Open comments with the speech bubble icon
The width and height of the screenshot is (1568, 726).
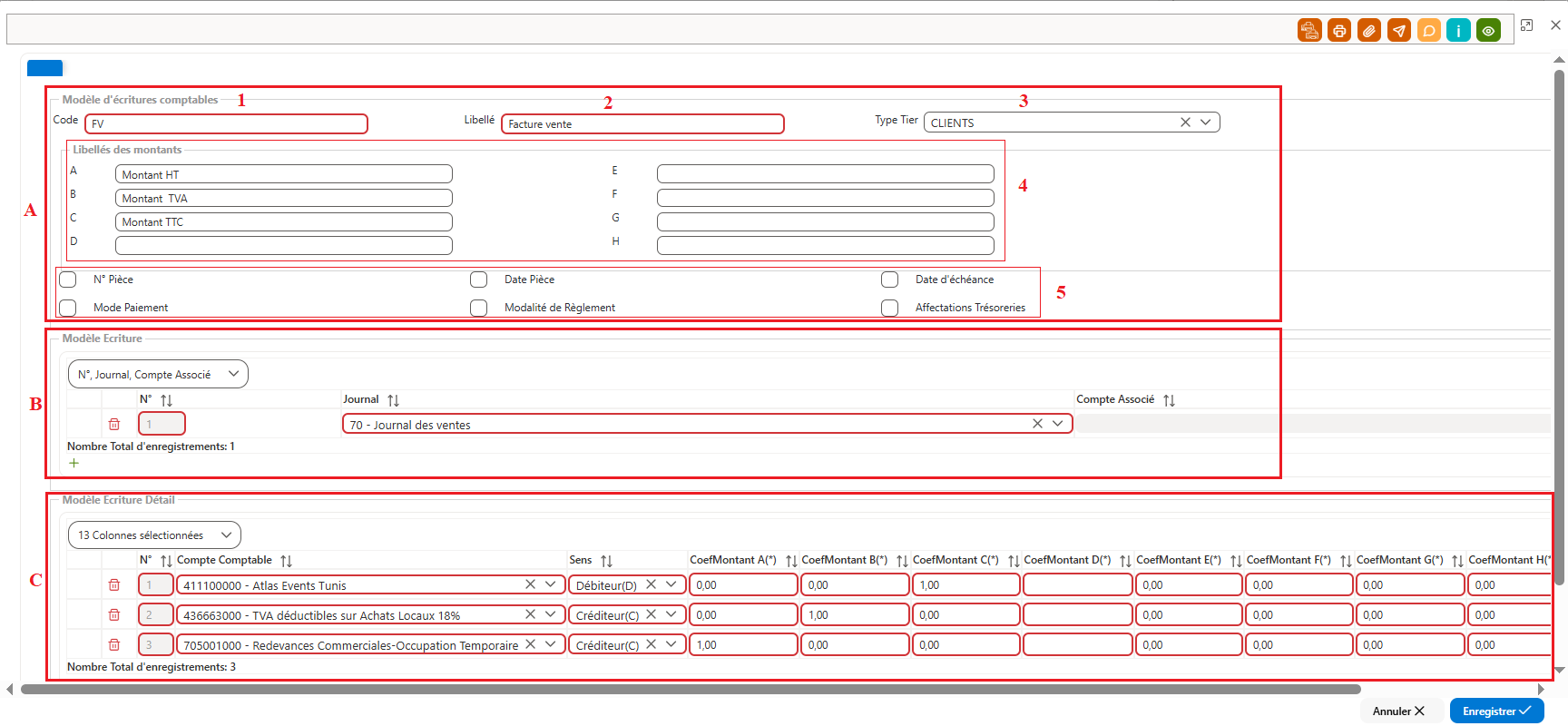1429,31
